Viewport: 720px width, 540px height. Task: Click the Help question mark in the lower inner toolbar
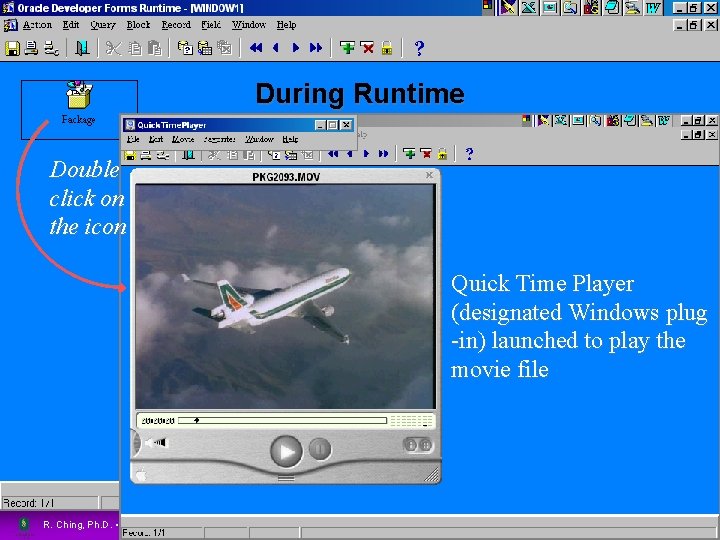[x=469, y=153]
